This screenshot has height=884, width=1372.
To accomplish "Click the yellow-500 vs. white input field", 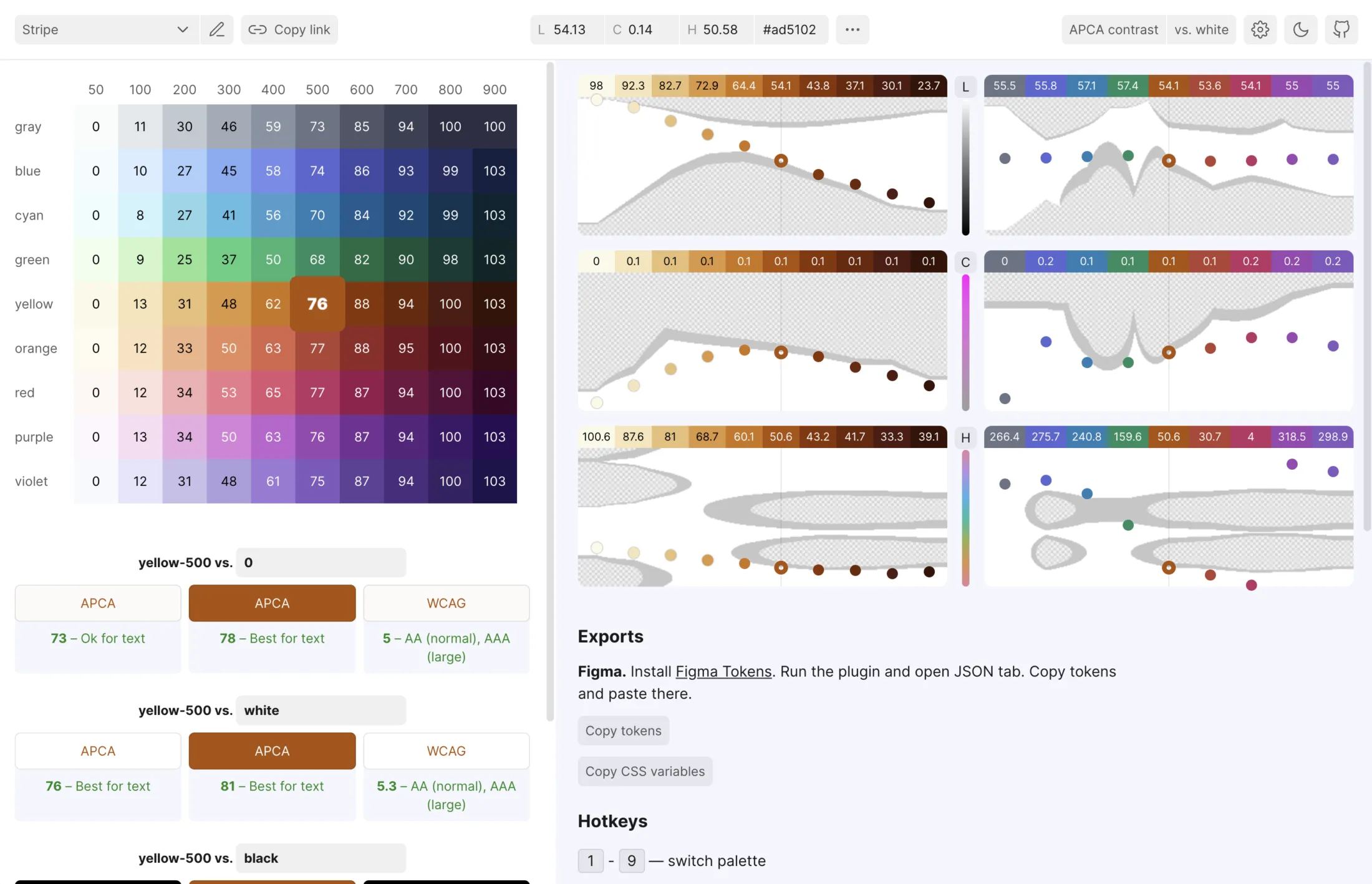I will pyautogui.click(x=321, y=710).
